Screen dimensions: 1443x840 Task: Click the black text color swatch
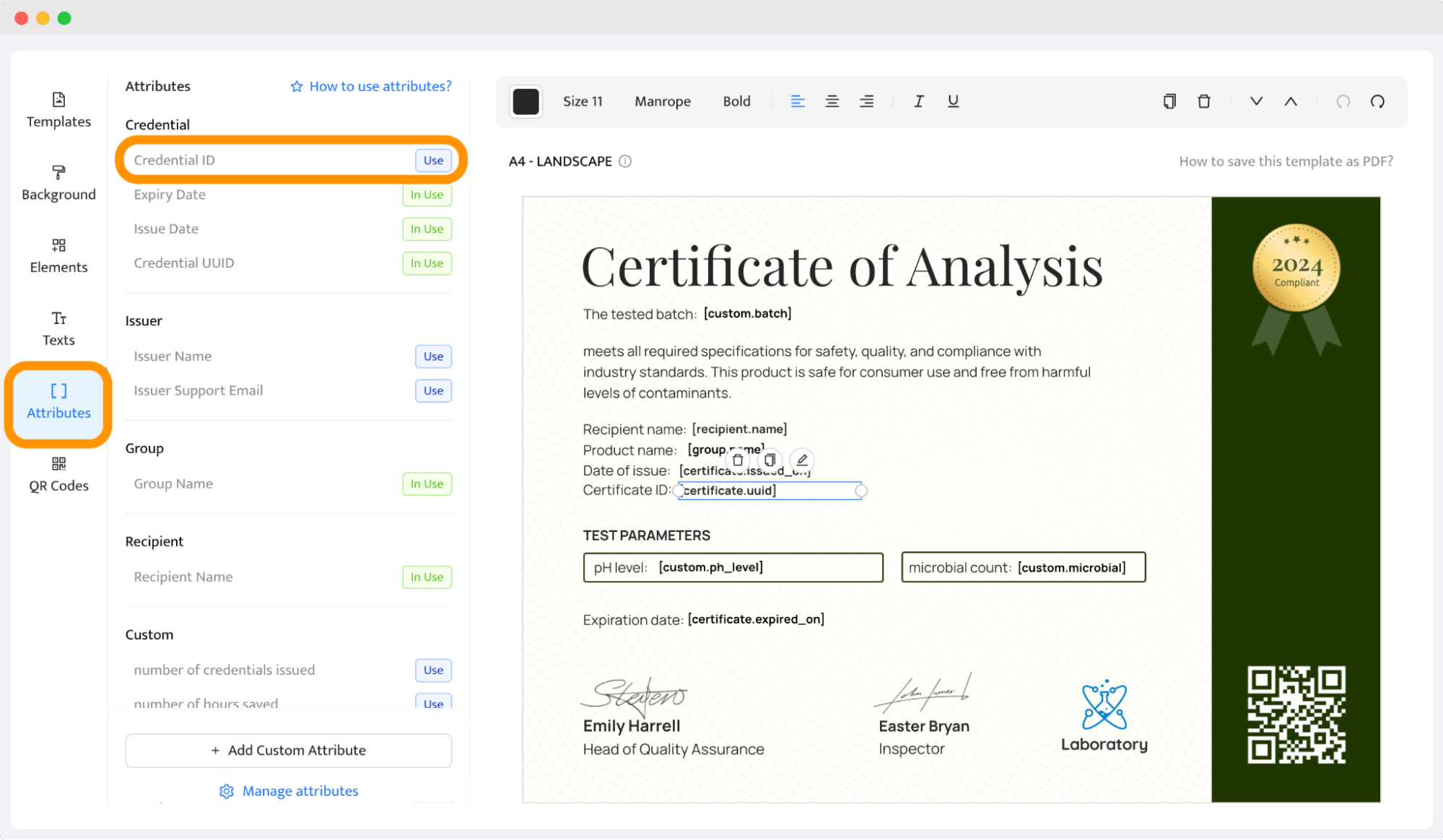[526, 102]
